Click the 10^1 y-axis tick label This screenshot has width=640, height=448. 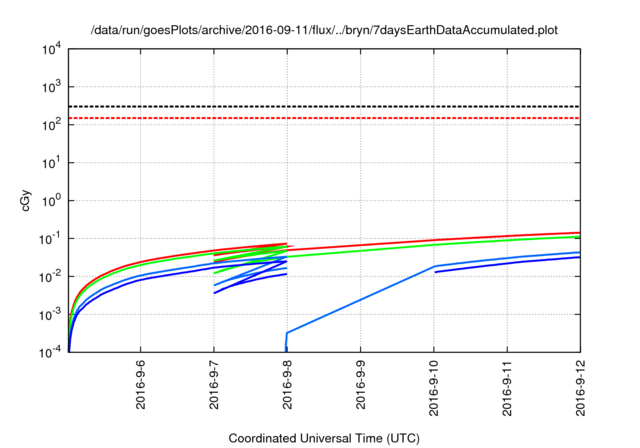point(51,163)
